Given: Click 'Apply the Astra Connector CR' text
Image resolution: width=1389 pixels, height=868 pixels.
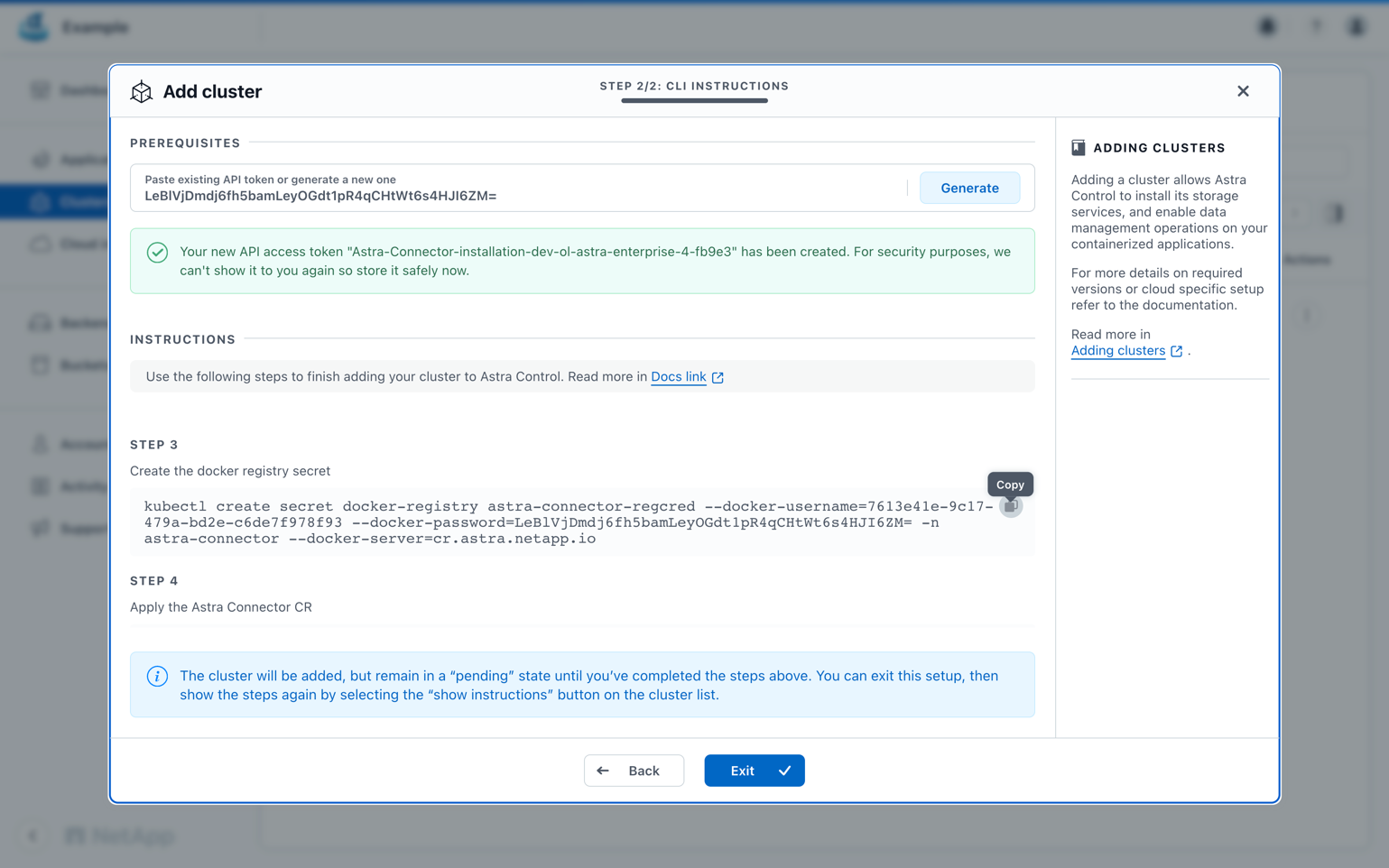Looking at the screenshot, I should (221, 607).
